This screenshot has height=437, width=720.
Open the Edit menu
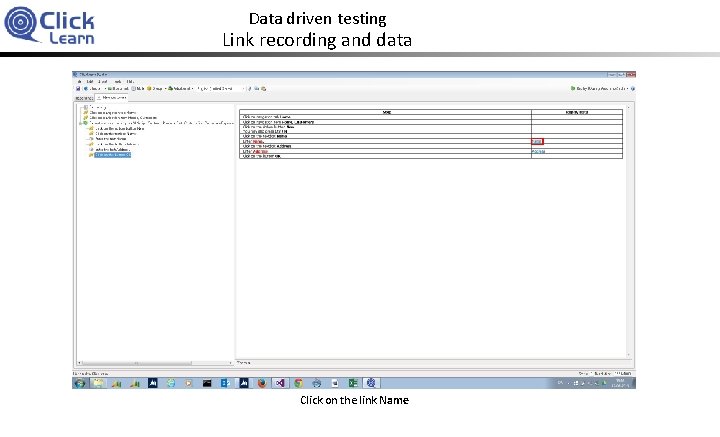[90, 82]
